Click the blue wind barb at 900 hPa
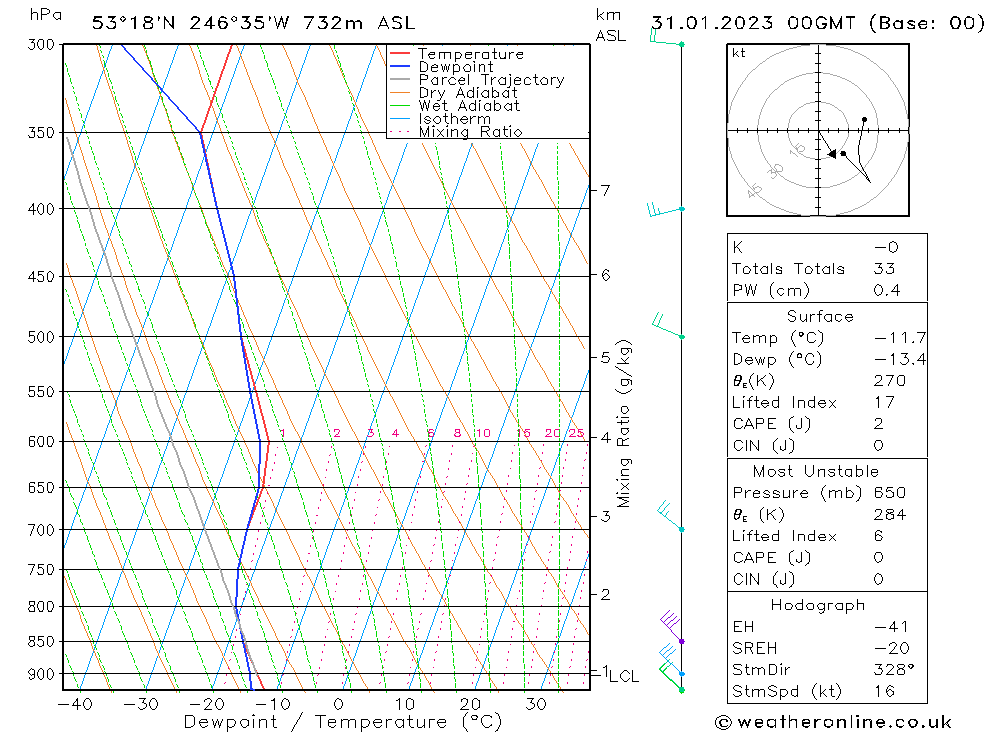 pyautogui.click(x=671, y=660)
